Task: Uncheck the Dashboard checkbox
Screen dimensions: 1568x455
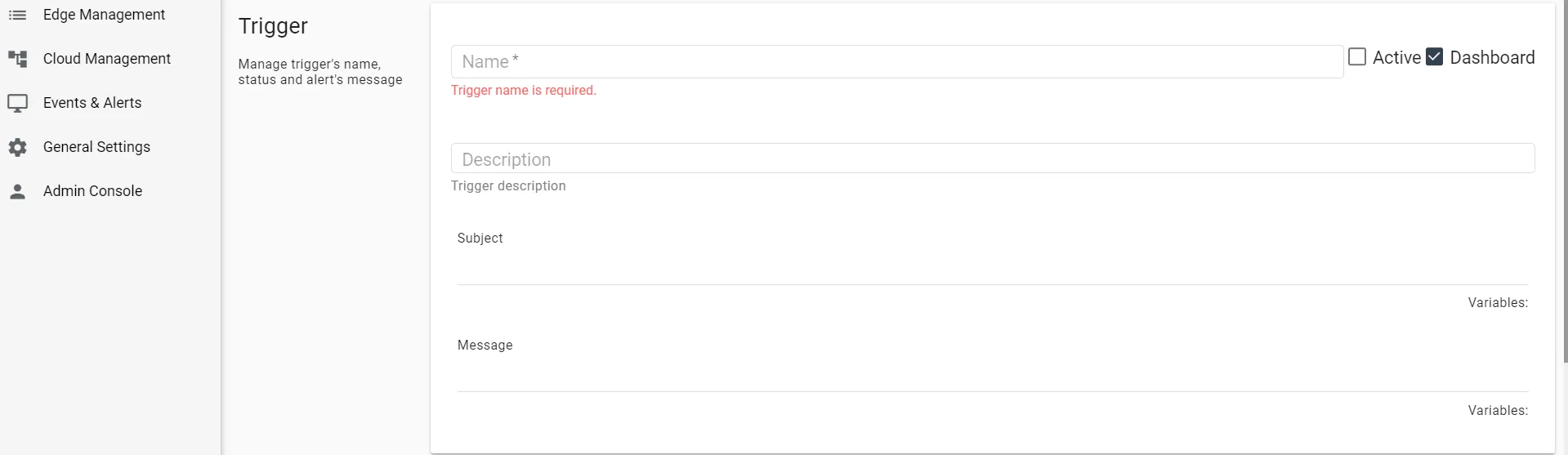Action: click(x=1434, y=57)
